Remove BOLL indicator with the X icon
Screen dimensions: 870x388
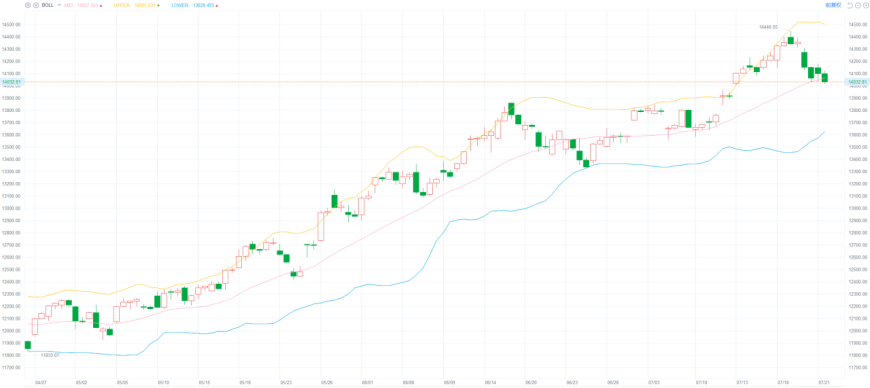[x=36, y=4]
